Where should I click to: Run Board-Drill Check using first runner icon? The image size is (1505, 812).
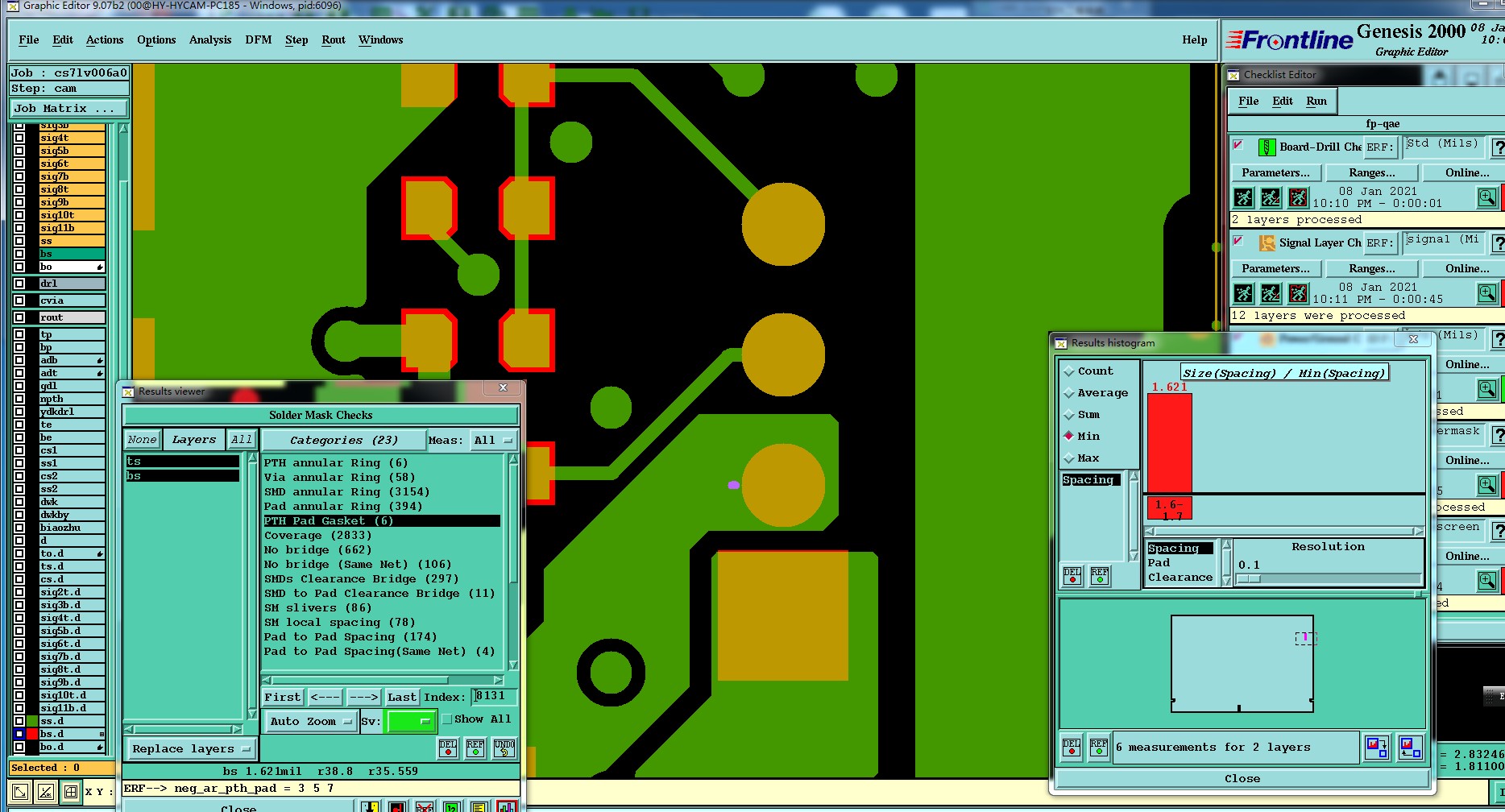click(1244, 197)
